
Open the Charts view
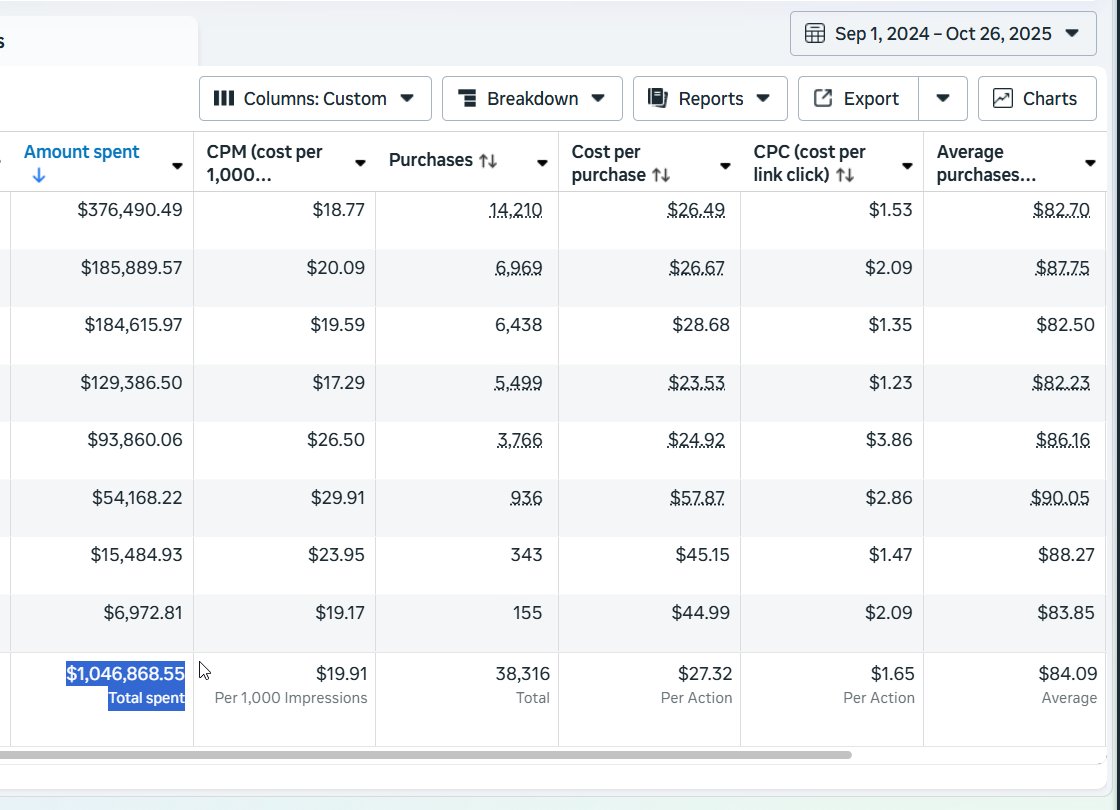pos(1037,99)
